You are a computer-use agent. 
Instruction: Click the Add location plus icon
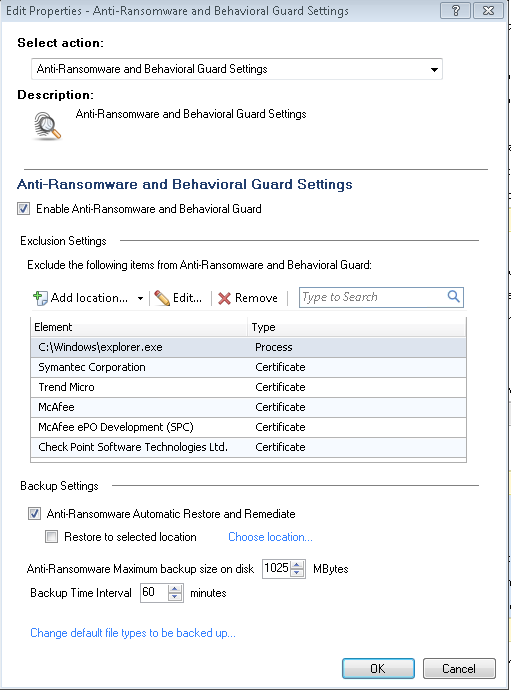pyautogui.click(x=40, y=298)
